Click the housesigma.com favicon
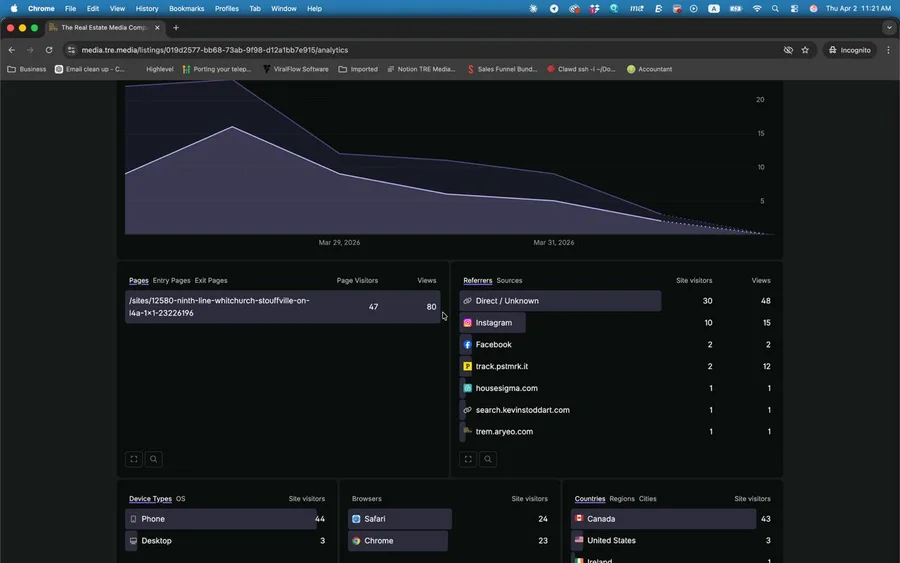Viewport: 900px width, 563px height. [467, 388]
